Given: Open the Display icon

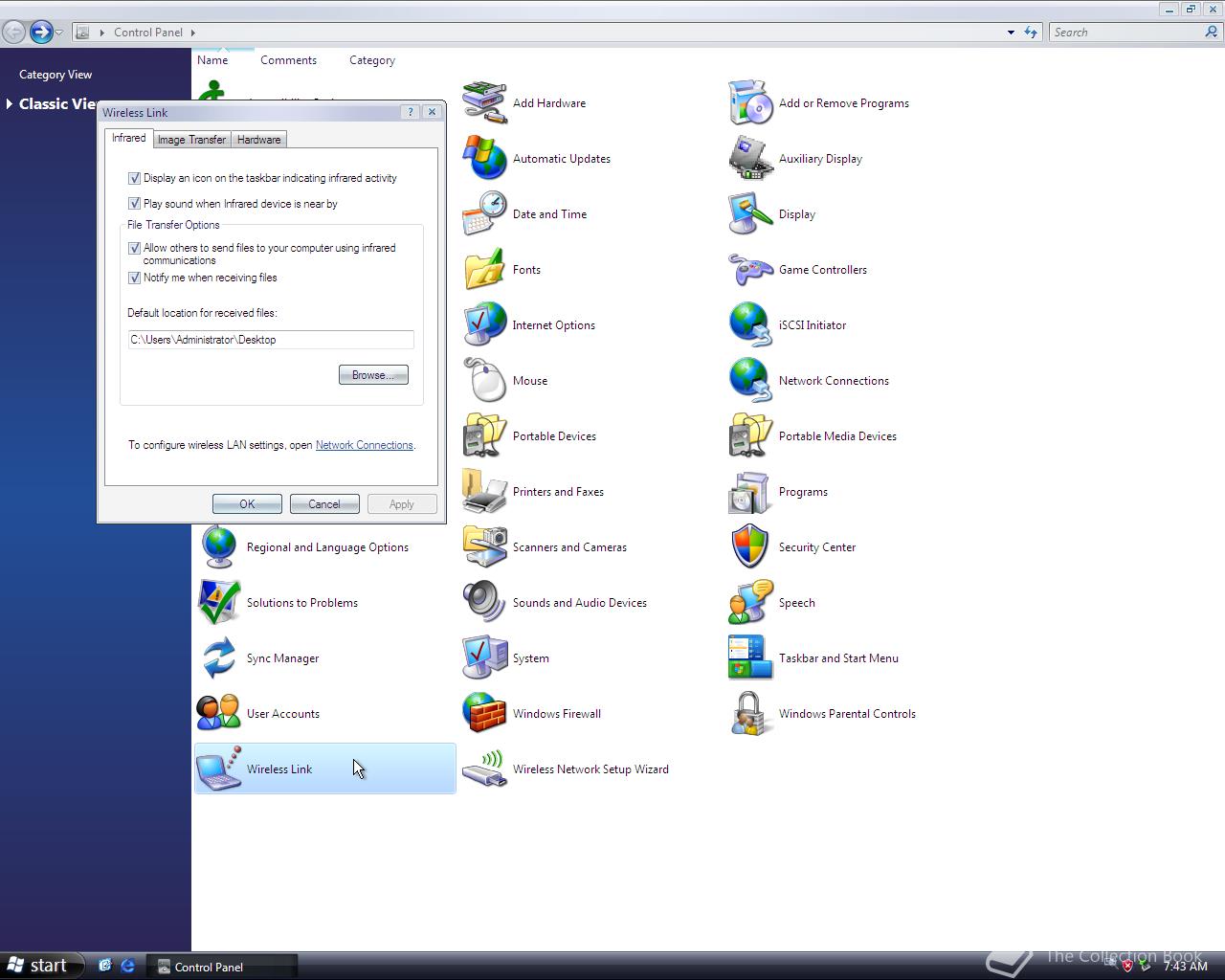Looking at the screenshot, I should pyautogui.click(x=750, y=214).
